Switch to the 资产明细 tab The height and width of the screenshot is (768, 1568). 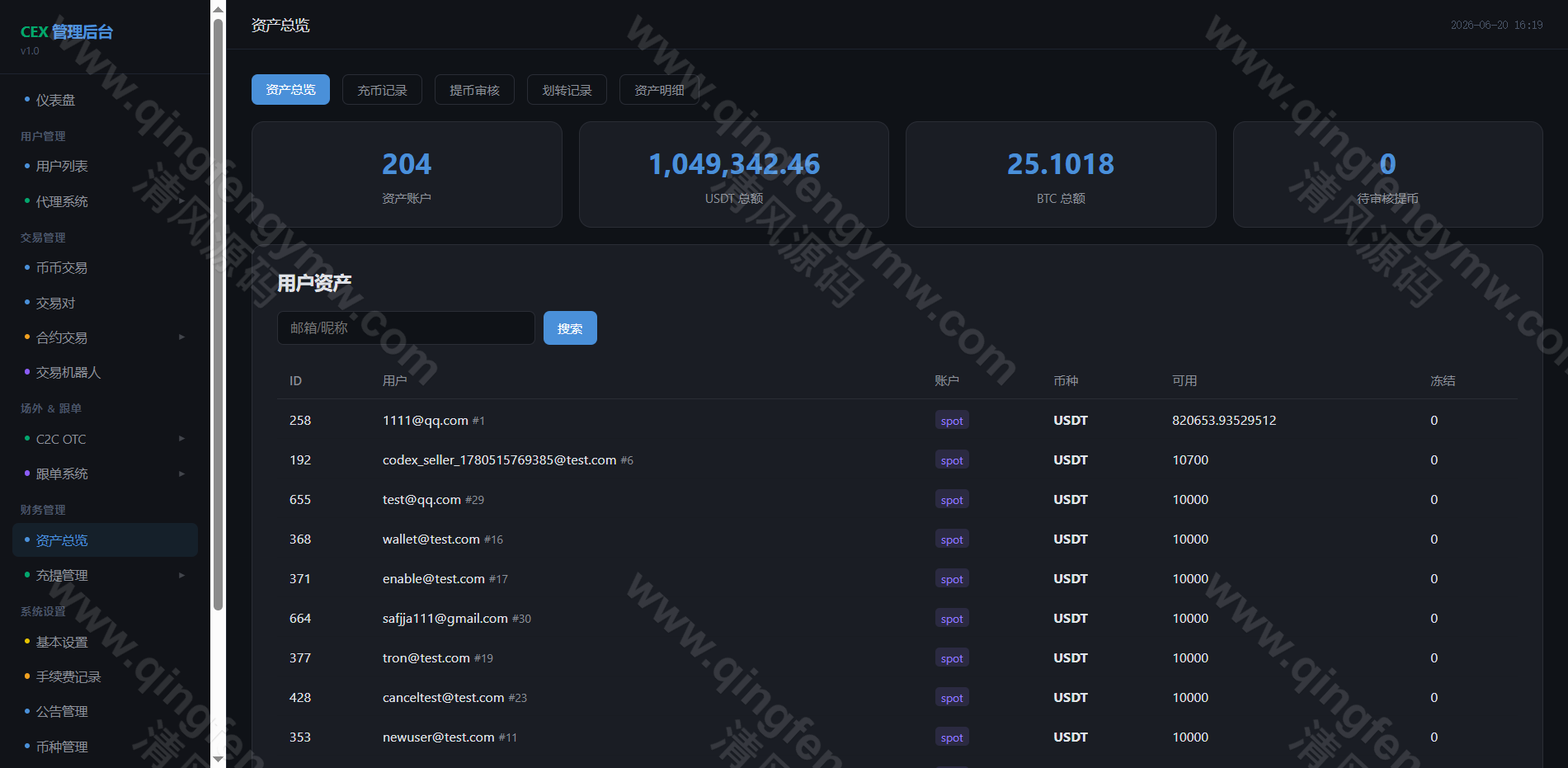[659, 90]
